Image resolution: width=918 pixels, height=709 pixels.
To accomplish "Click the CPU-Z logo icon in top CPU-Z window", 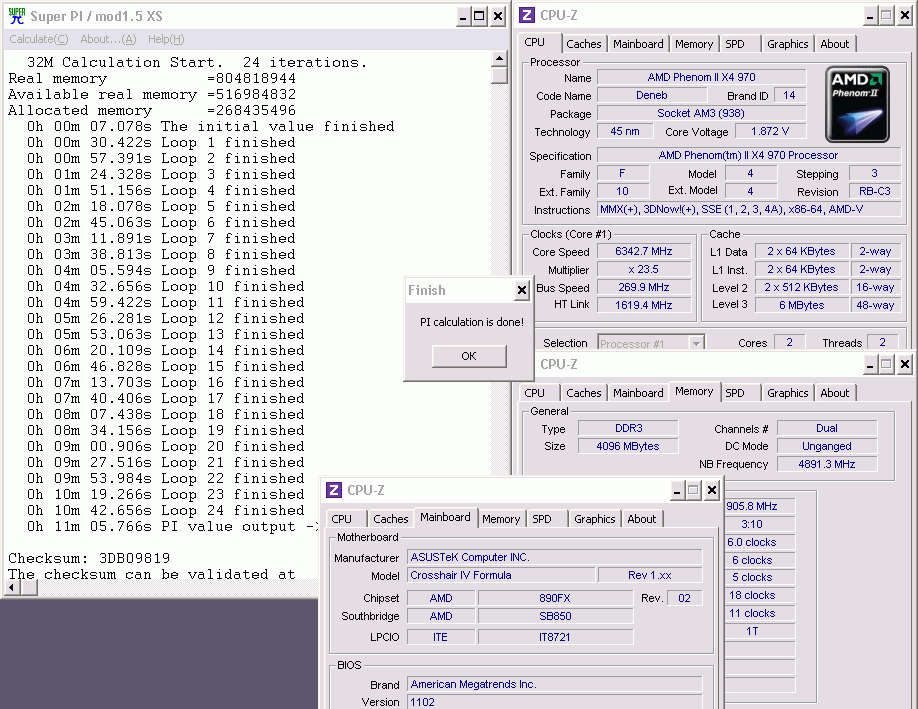I will click(527, 15).
